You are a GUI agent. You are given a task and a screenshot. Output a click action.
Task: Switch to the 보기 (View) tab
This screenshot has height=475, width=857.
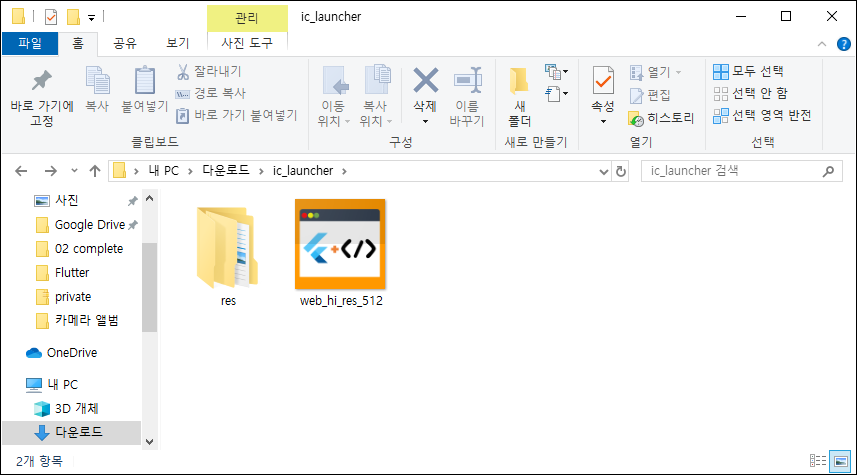[x=177, y=43]
